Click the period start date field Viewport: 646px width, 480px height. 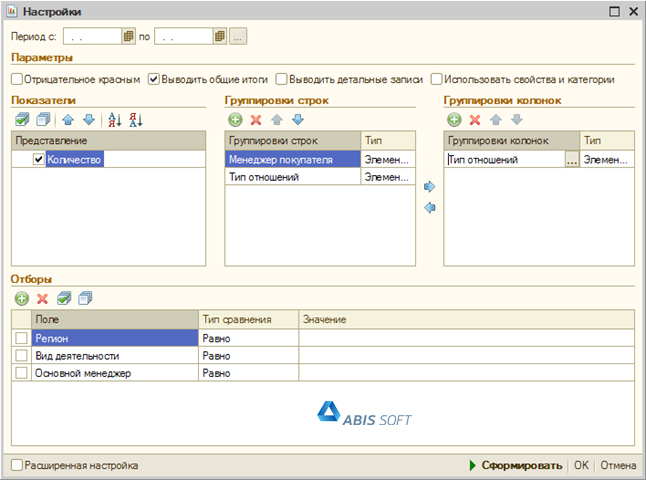[x=92, y=36]
